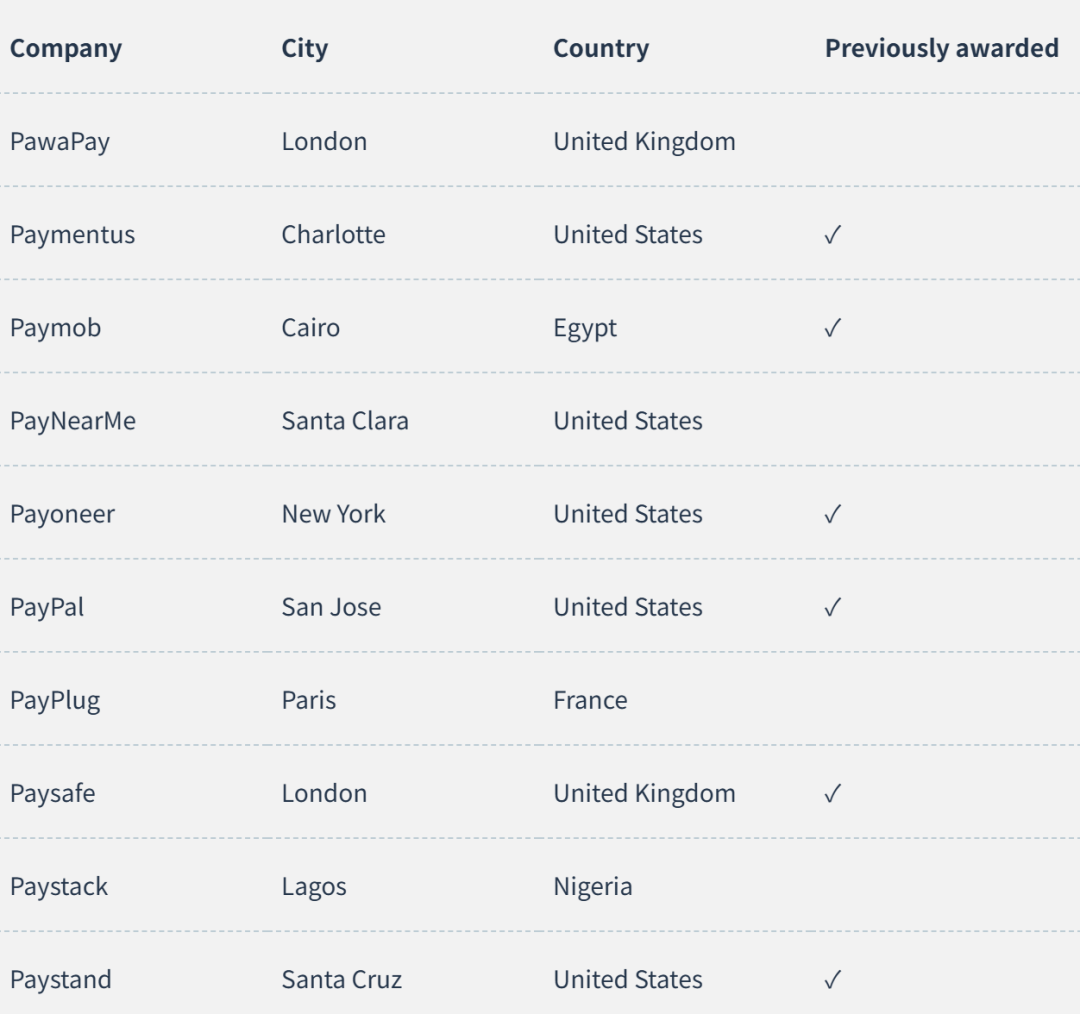Screen dimensions: 1080x1014
Task: Select the PayNearMe company name
Action: pyautogui.click(x=73, y=421)
